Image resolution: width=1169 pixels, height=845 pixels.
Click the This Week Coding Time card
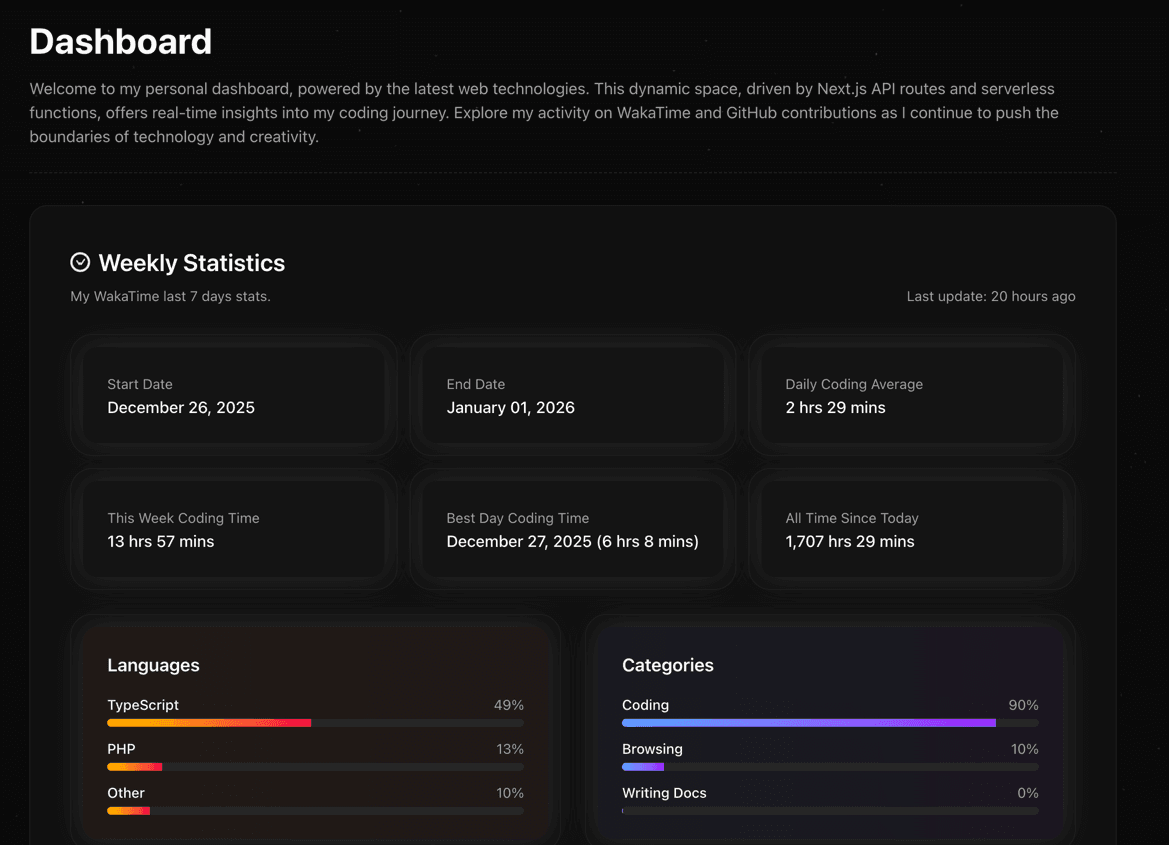pyautogui.click(x=234, y=529)
